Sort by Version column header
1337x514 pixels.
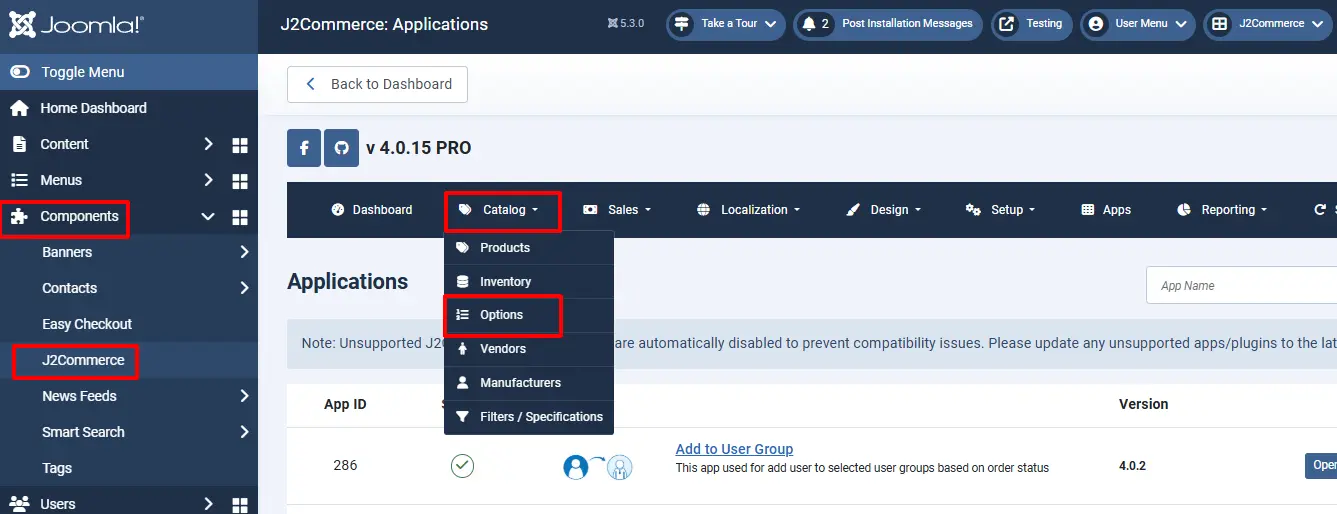click(1144, 404)
